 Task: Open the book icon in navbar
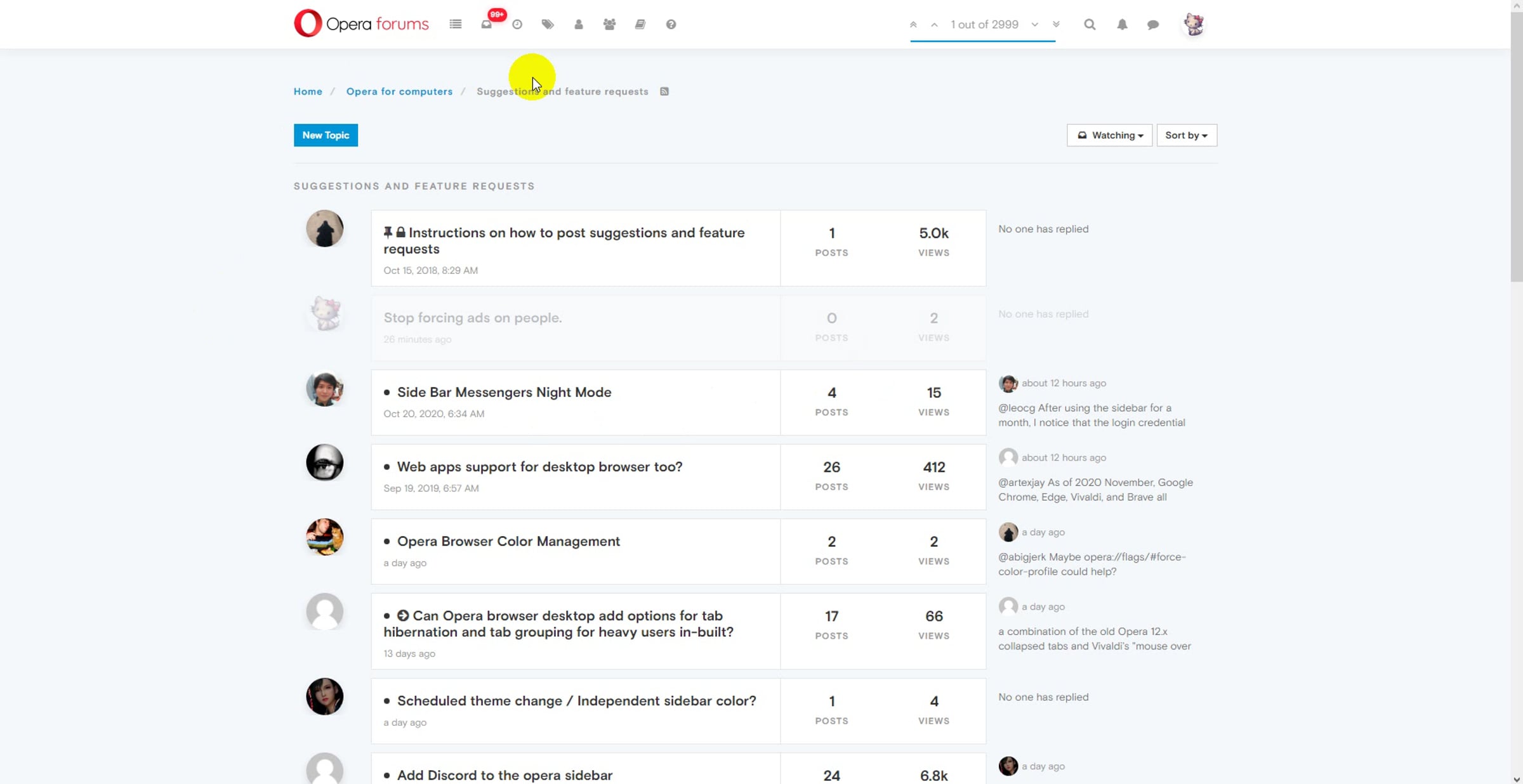click(640, 24)
